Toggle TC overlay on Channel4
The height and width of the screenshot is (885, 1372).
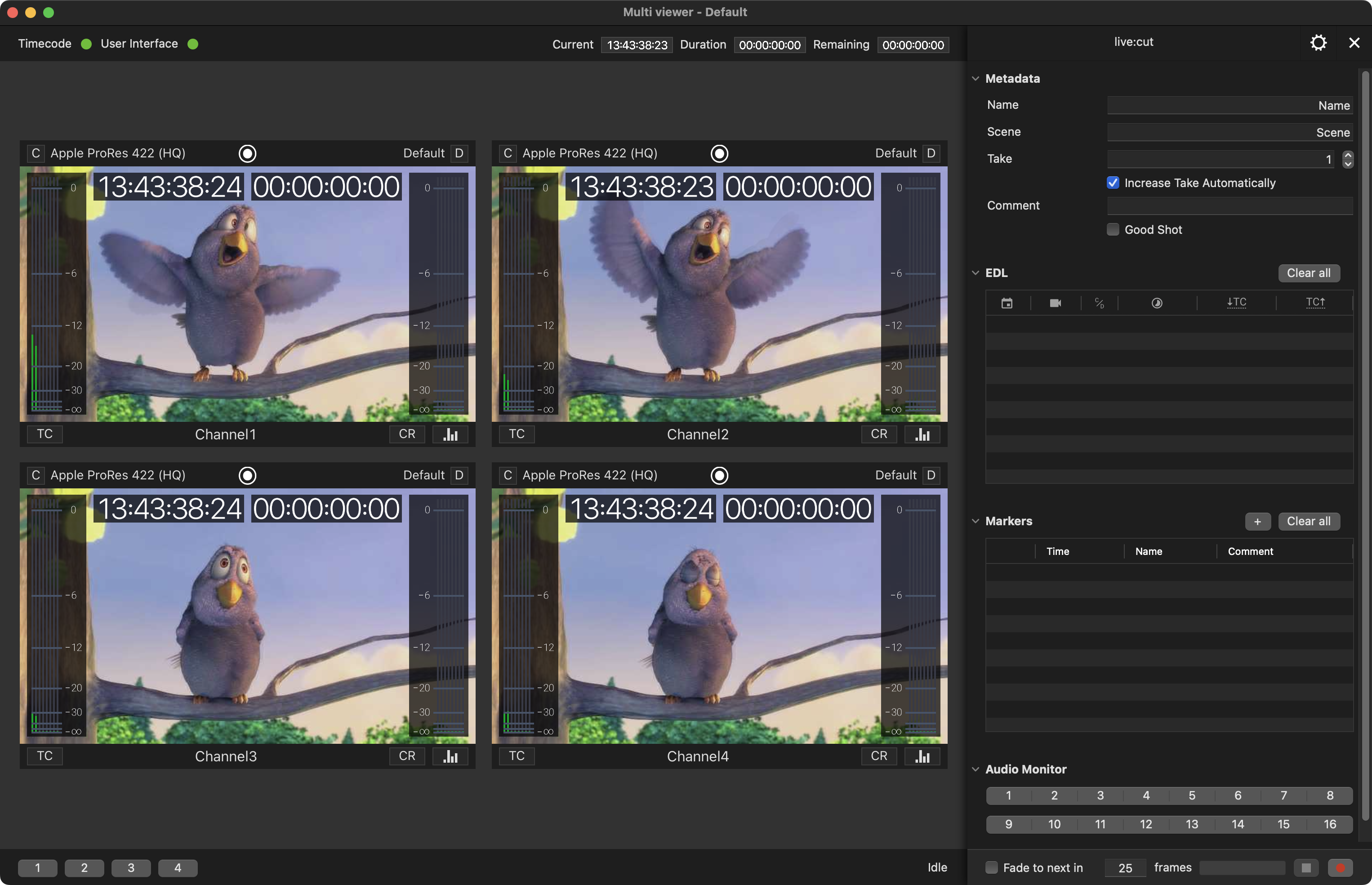[x=517, y=756]
